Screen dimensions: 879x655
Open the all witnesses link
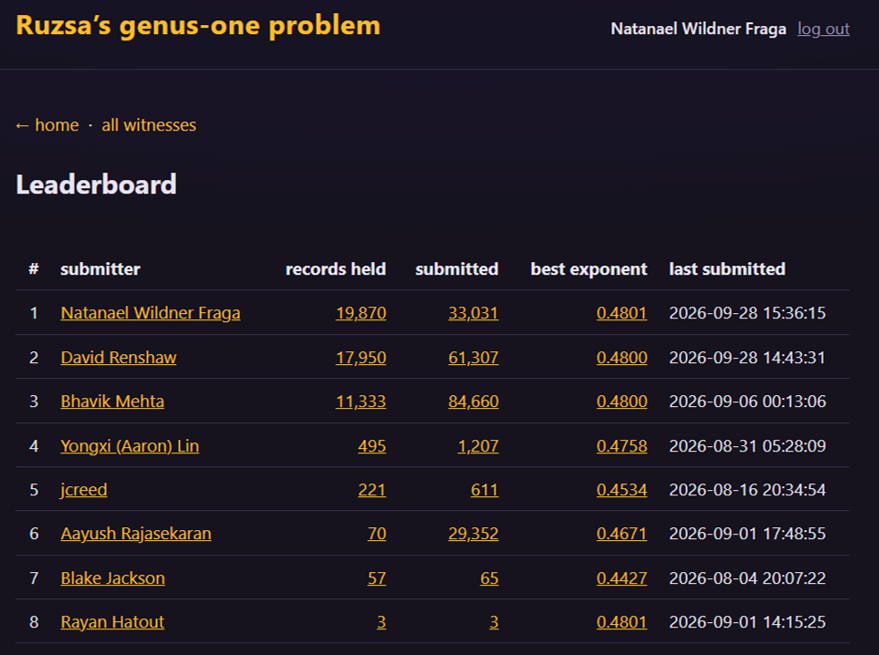[x=149, y=124]
